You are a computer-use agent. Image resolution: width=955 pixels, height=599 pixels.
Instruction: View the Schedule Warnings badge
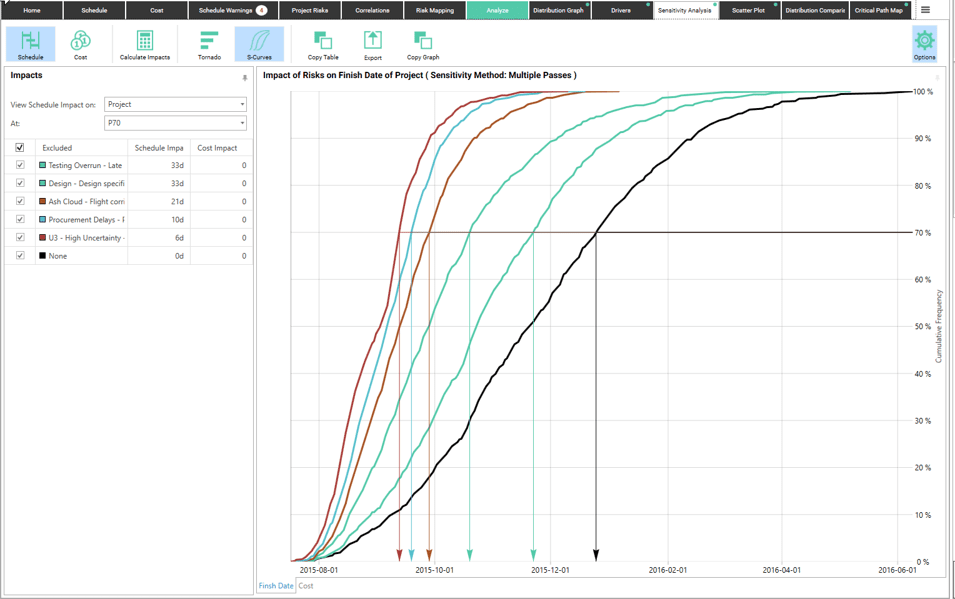pyautogui.click(x=263, y=10)
